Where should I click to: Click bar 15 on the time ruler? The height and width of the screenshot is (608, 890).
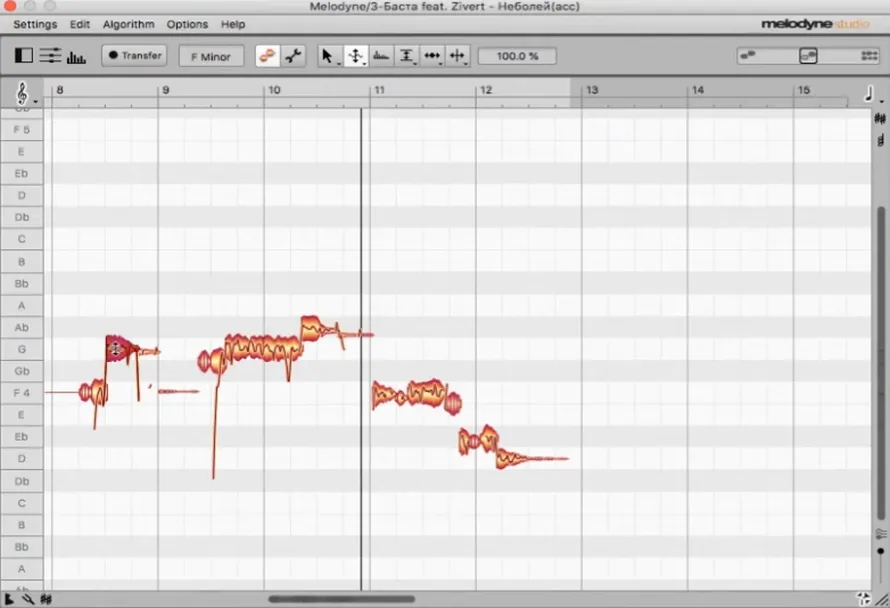[804, 90]
